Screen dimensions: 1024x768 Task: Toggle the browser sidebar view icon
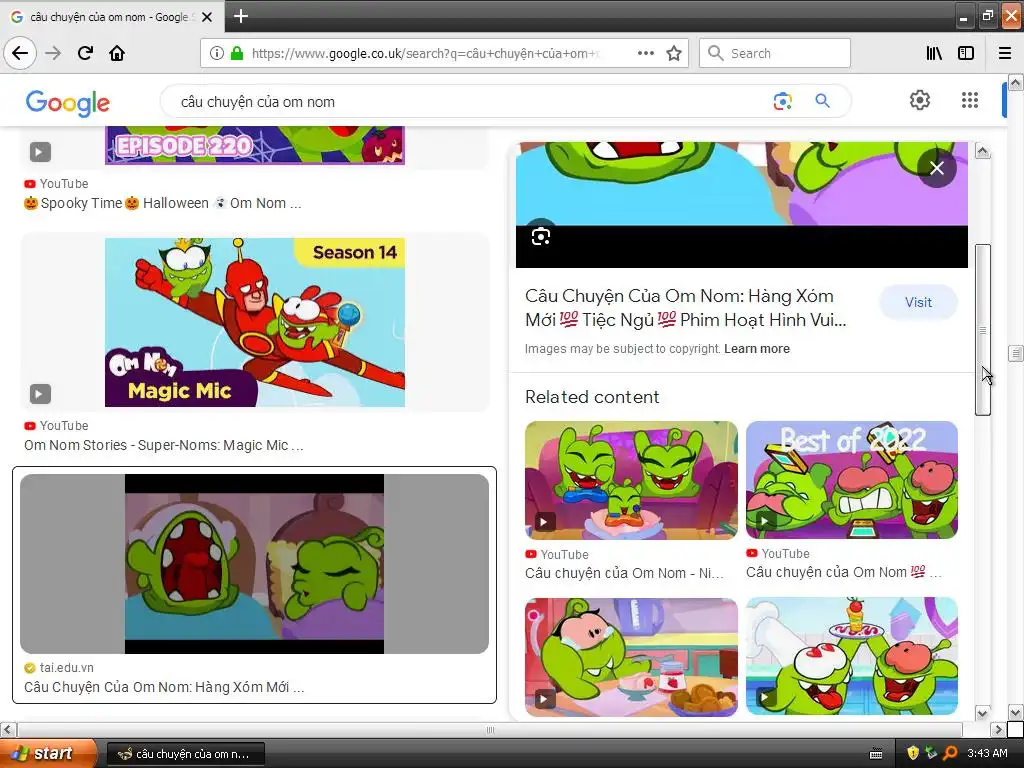(966, 53)
